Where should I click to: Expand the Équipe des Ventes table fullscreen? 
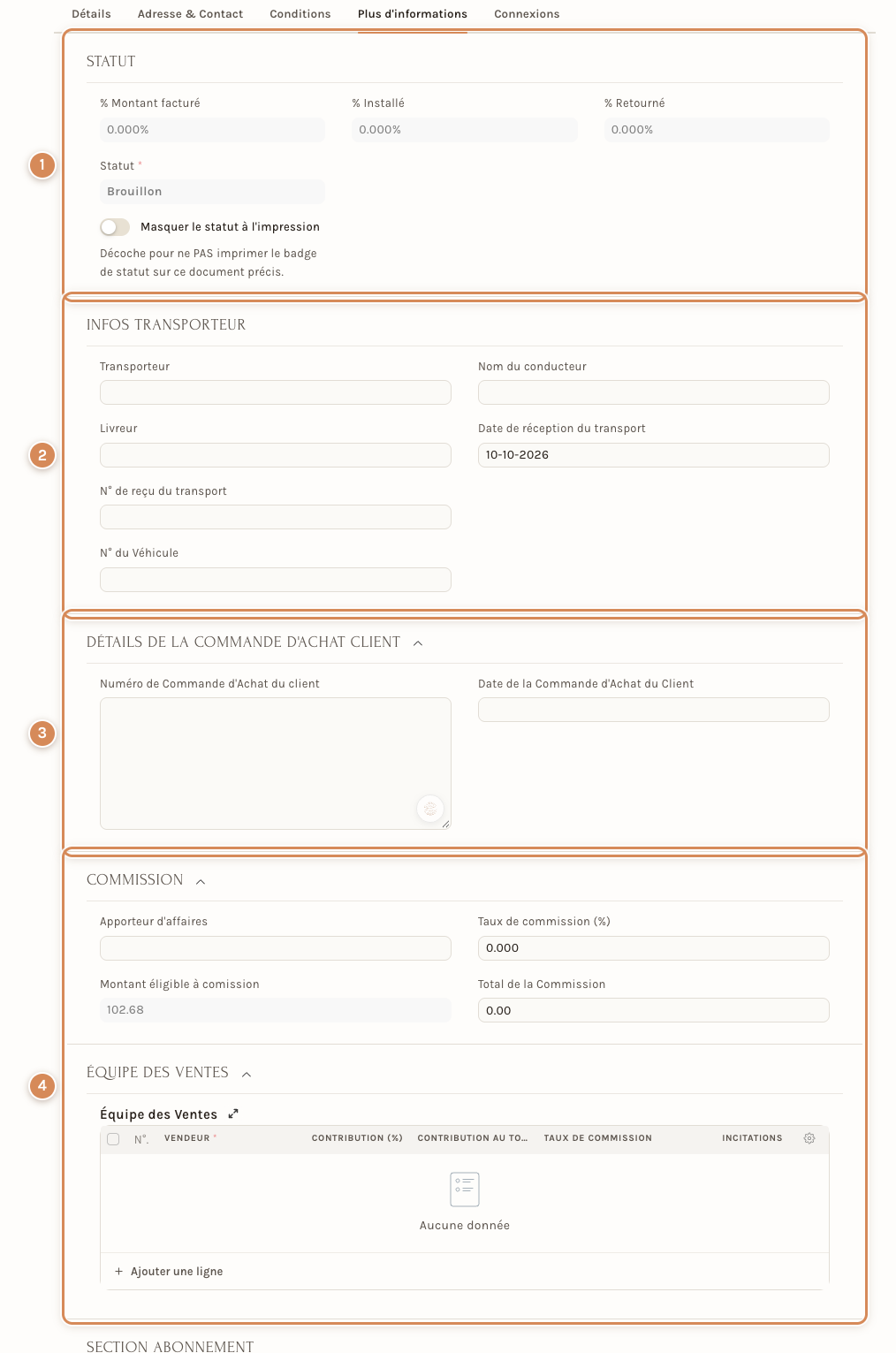coord(233,1114)
